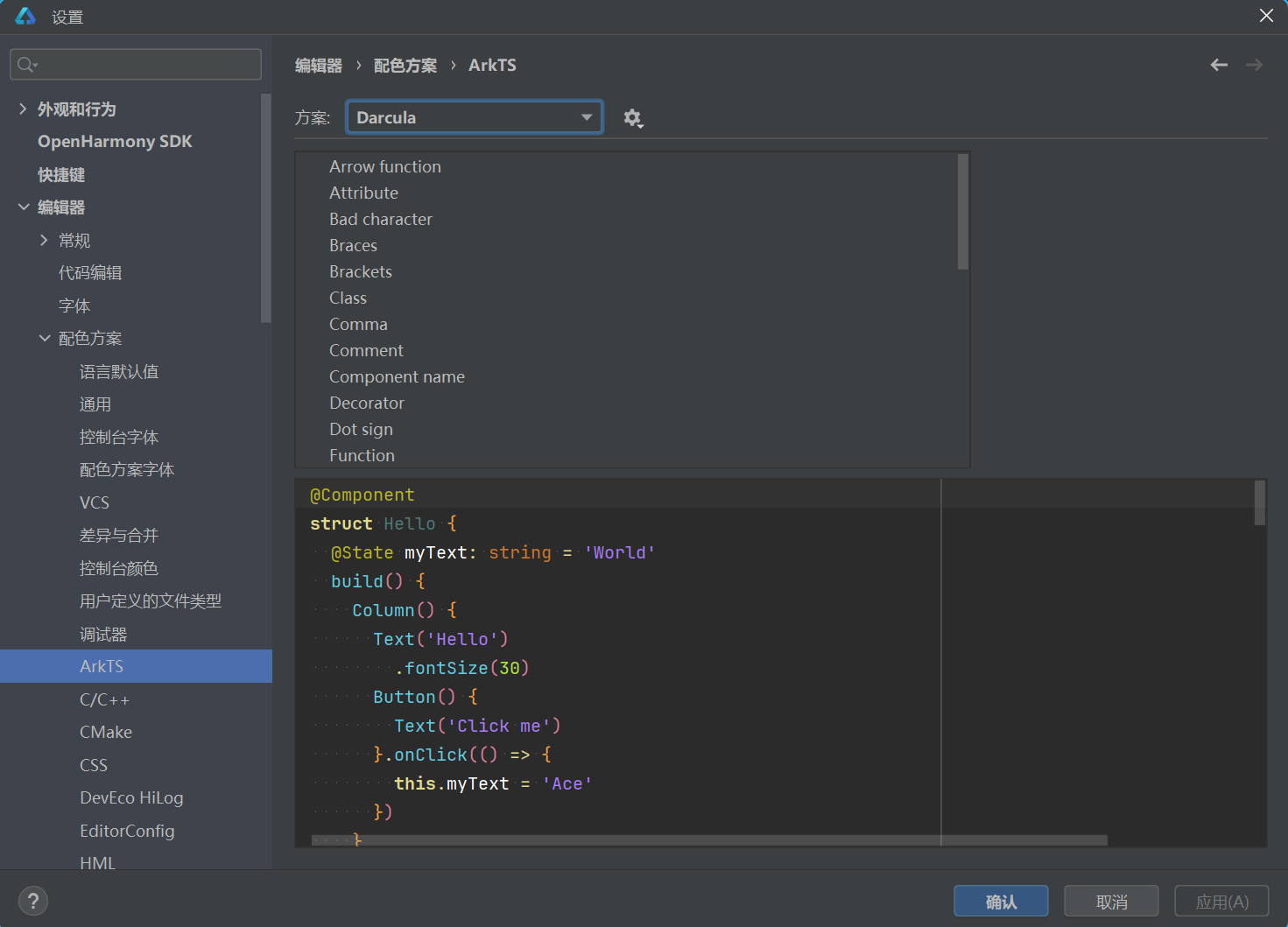This screenshot has width=1288, height=927.
Task: Click @State decorator in preview
Action: click(x=362, y=552)
